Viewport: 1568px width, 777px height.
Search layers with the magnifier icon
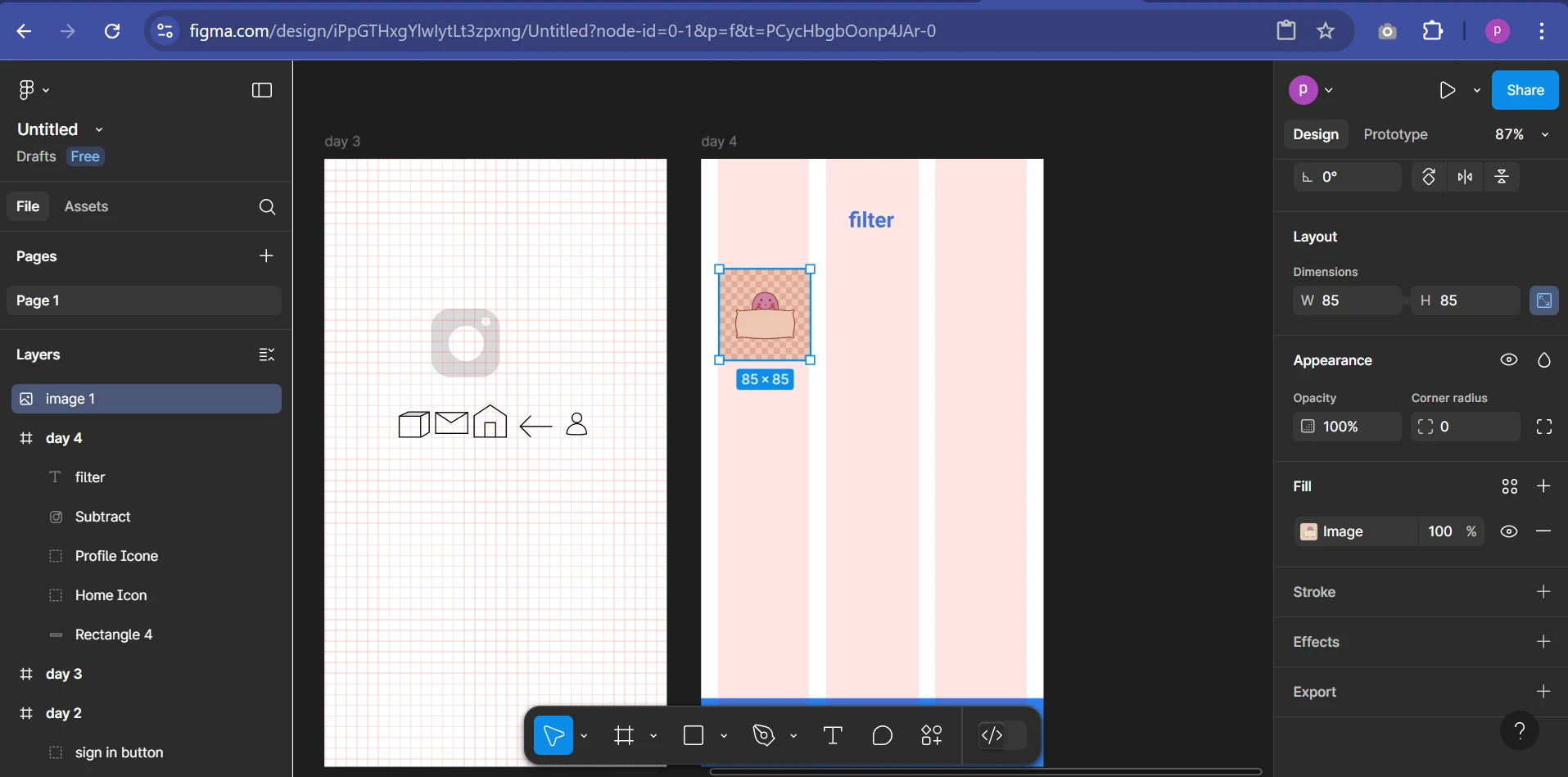click(x=267, y=207)
